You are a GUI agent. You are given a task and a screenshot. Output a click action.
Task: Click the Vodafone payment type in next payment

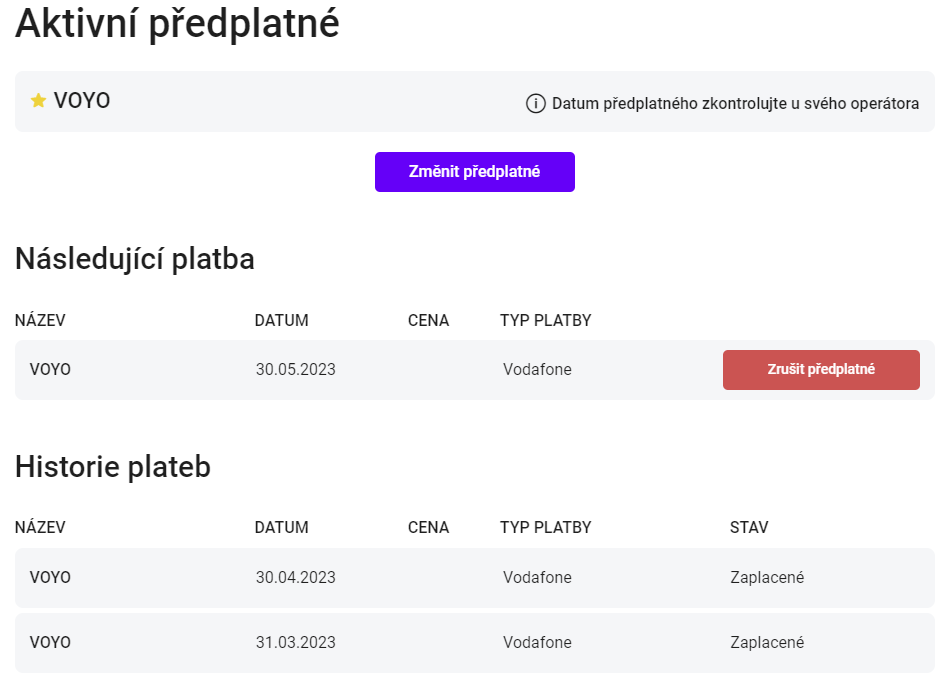click(x=537, y=370)
